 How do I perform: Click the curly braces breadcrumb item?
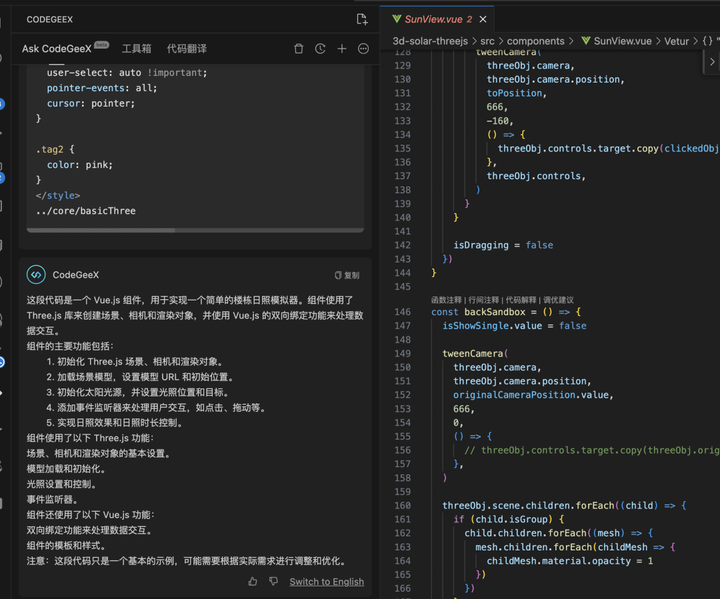(x=708, y=41)
